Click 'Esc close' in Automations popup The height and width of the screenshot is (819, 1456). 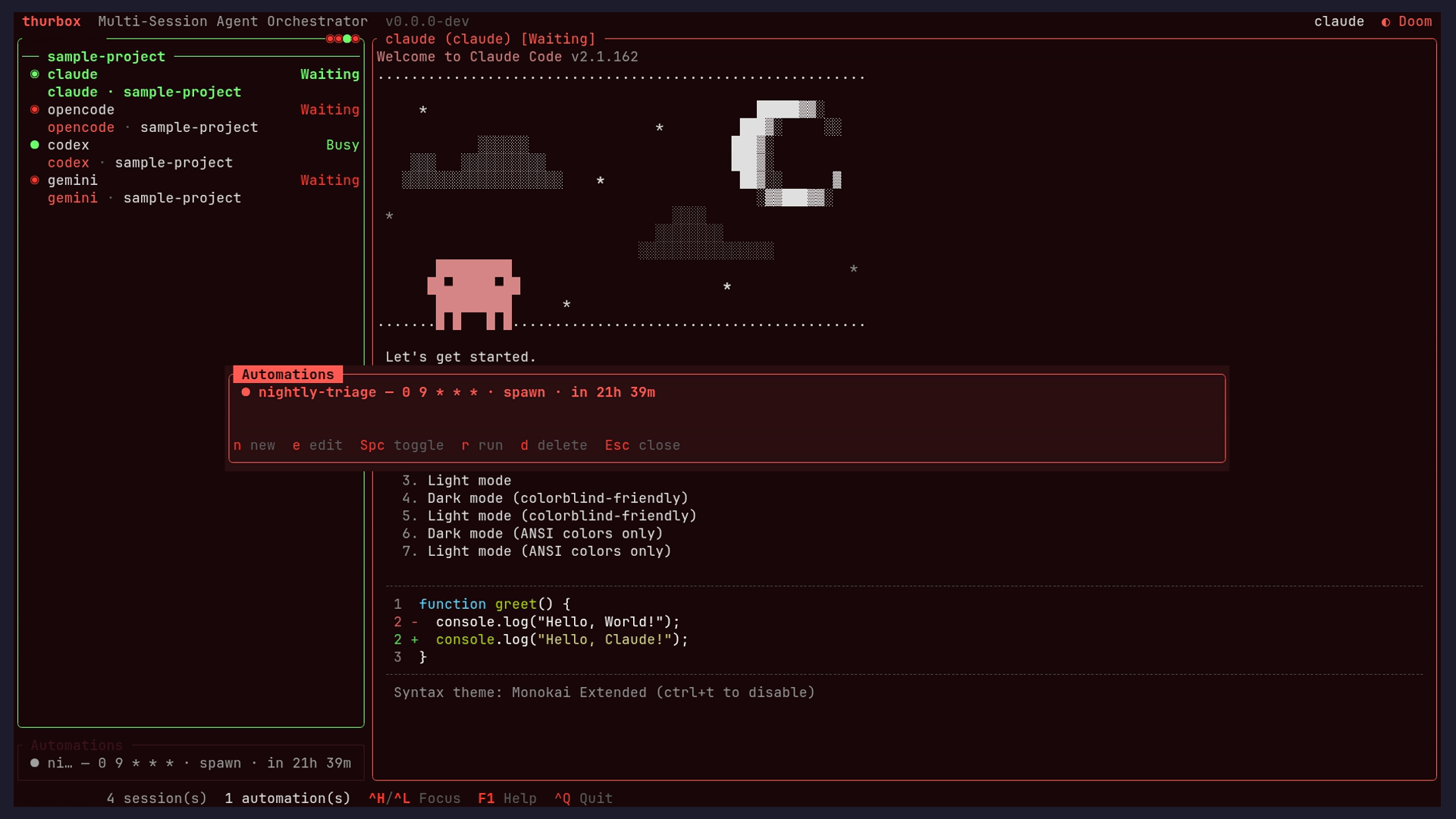point(642,446)
